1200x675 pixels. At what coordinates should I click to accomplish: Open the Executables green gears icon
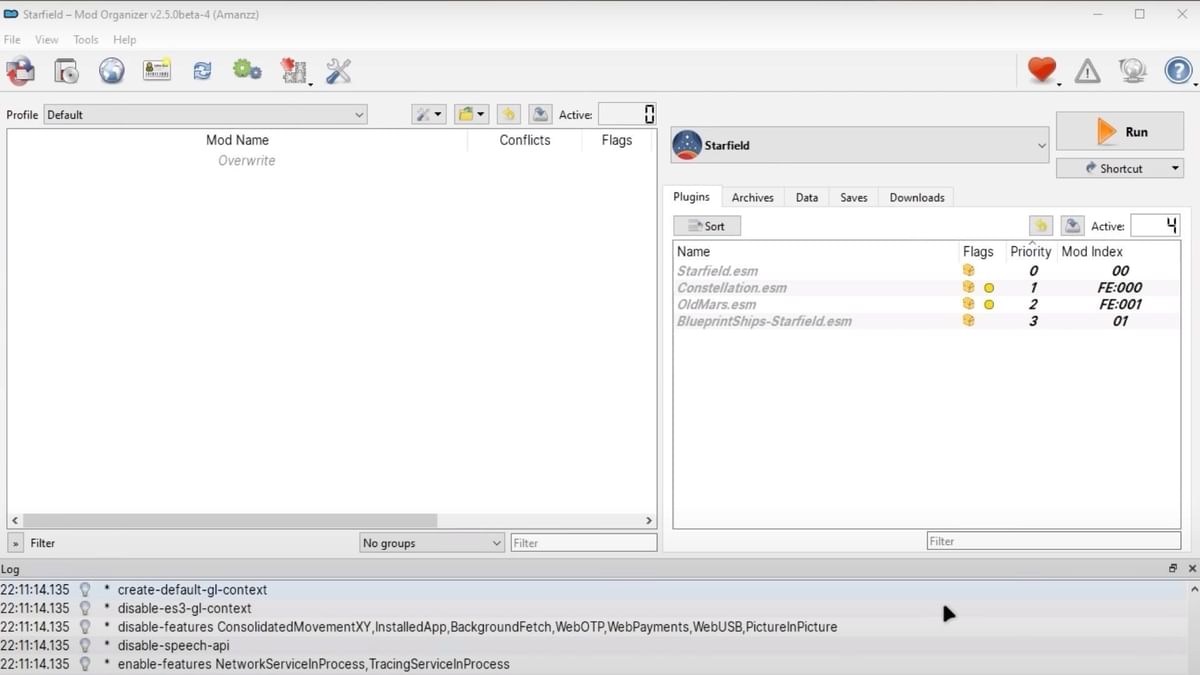(x=247, y=71)
